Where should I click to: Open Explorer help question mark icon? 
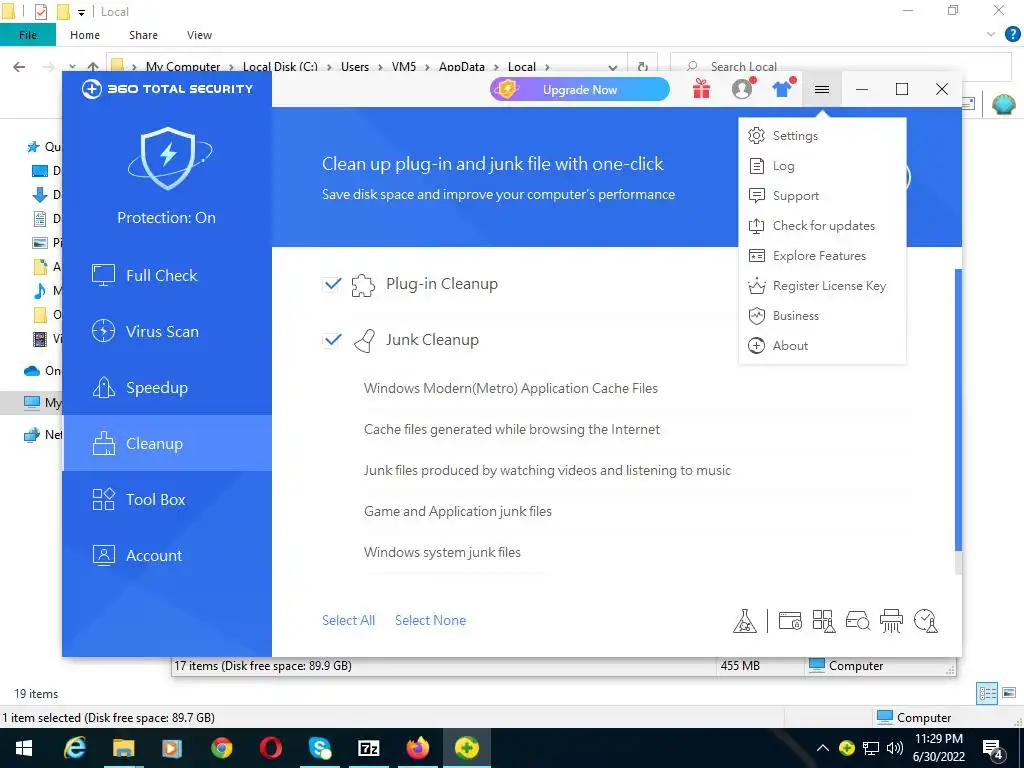coord(1012,34)
